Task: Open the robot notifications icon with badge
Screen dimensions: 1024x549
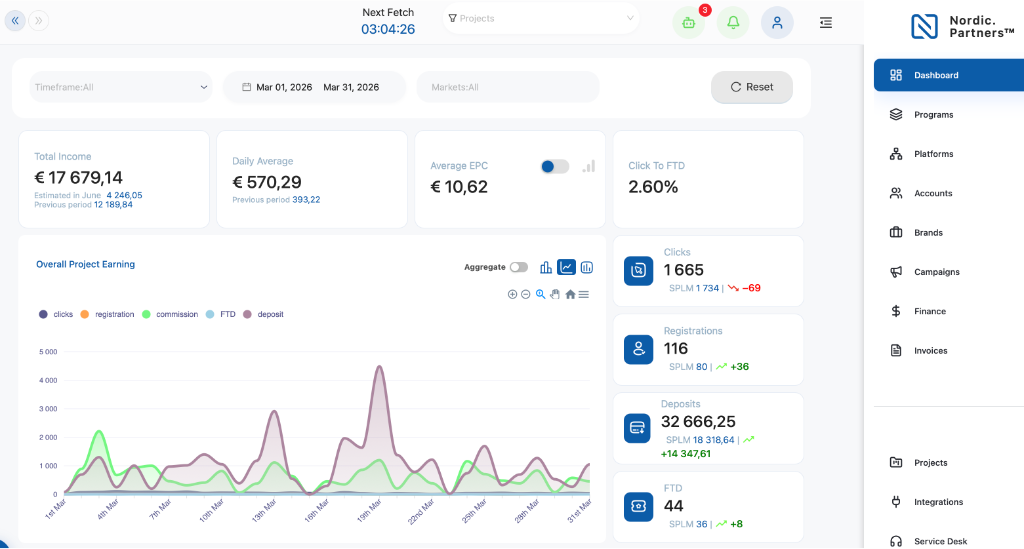Action: tap(689, 23)
